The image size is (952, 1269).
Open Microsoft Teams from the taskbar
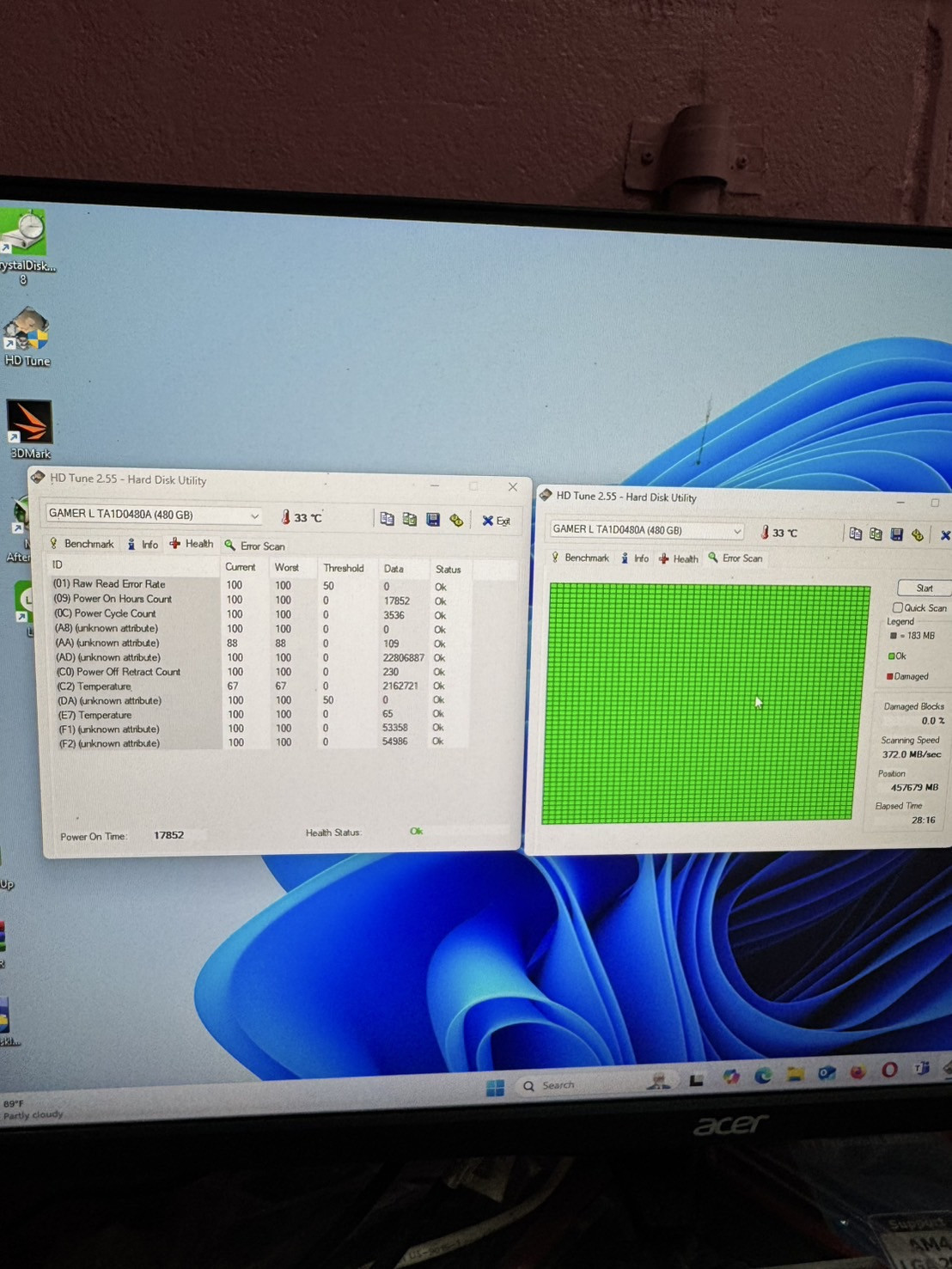click(x=921, y=1068)
